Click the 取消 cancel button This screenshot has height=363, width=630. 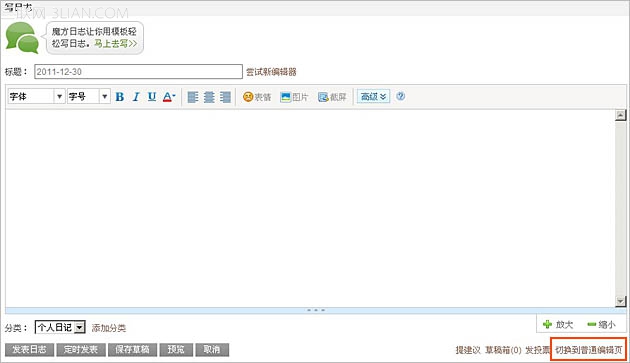click(212, 350)
